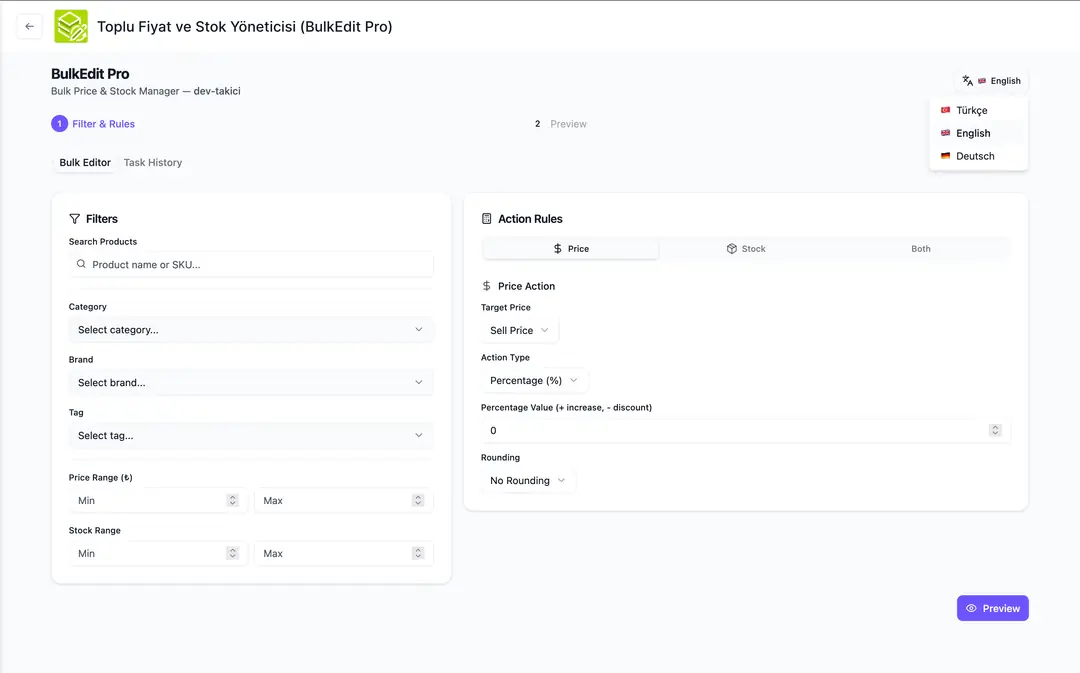Focus the Price Range Min field

(150, 500)
